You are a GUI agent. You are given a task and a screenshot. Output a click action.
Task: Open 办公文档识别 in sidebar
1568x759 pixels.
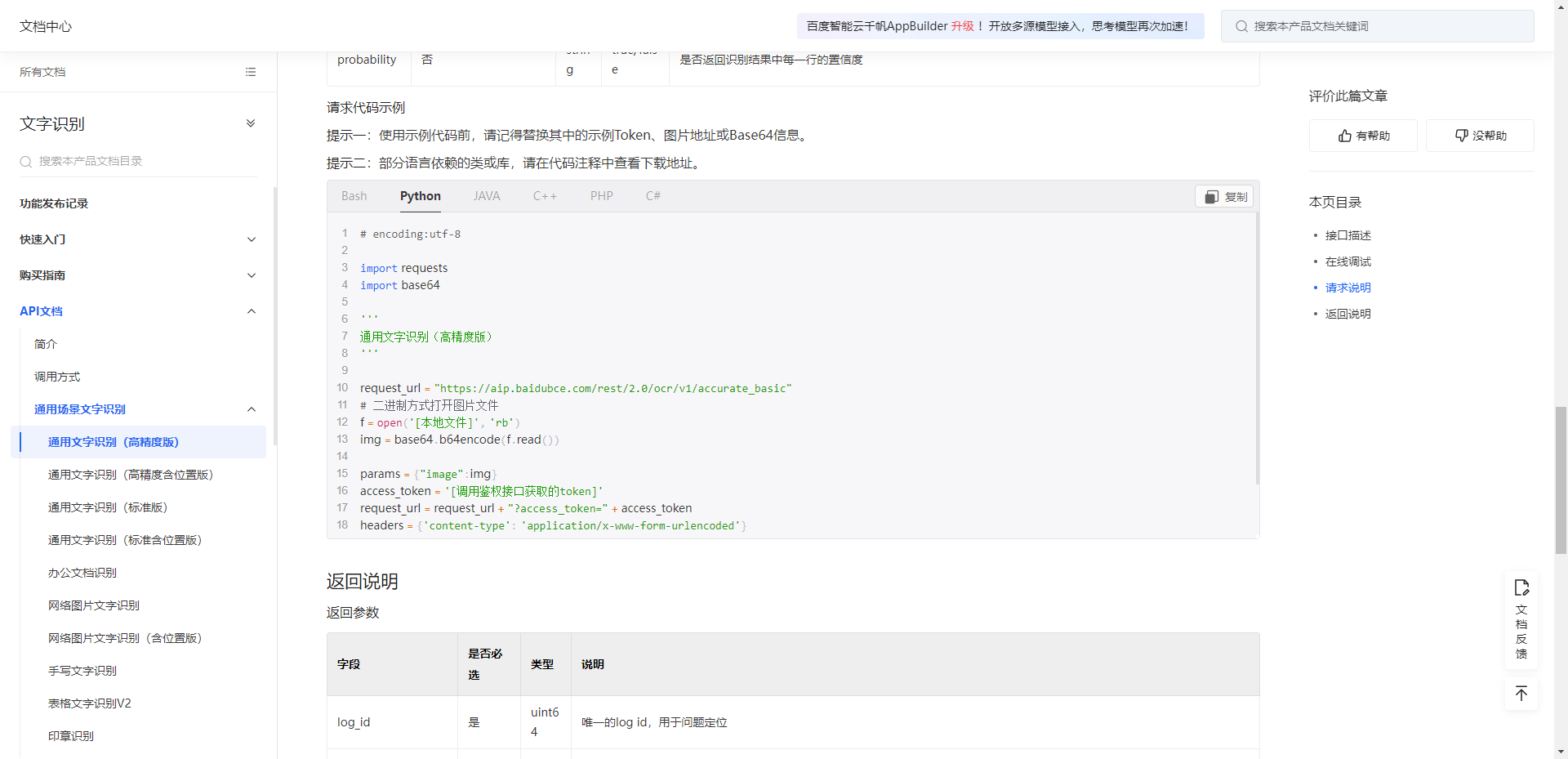(82, 573)
